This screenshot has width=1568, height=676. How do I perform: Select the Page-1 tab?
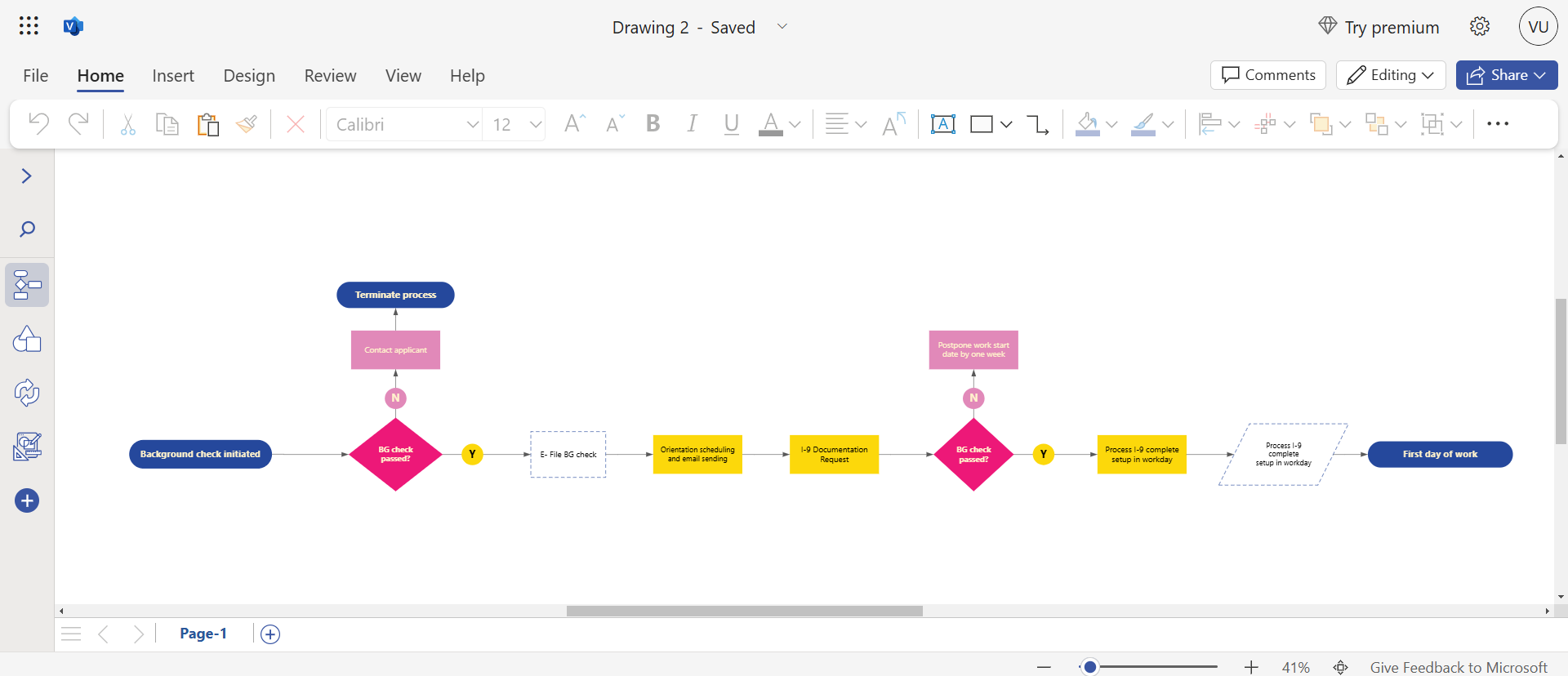pyautogui.click(x=203, y=634)
